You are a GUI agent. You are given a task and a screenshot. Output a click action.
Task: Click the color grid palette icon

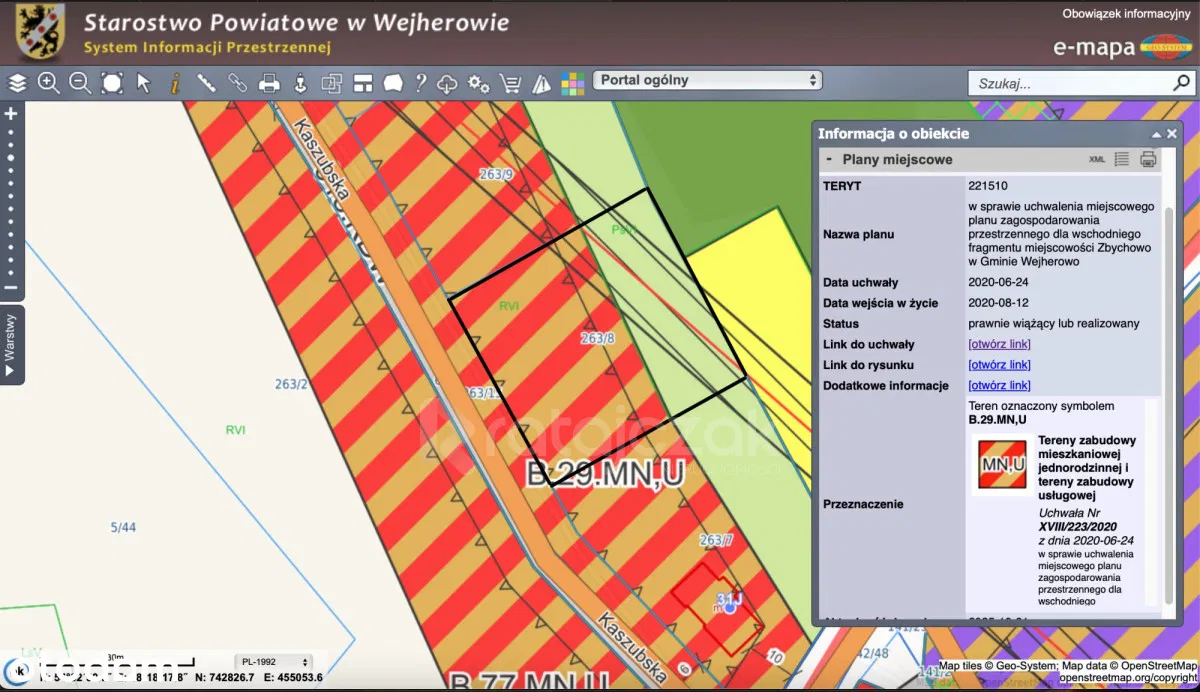pyautogui.click(x=572, y=83)
